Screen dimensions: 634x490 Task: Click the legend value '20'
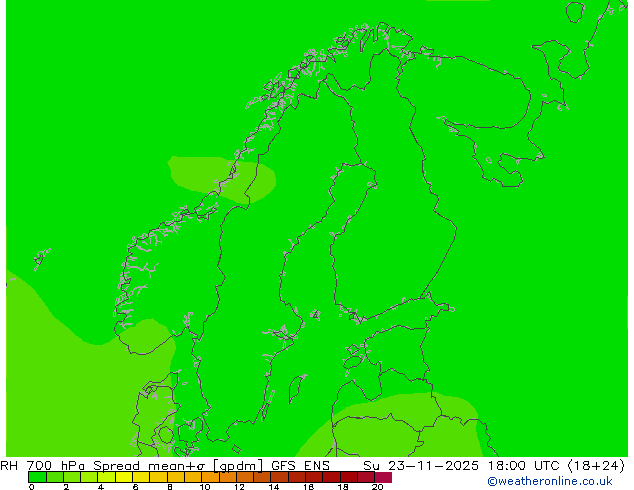377,487
